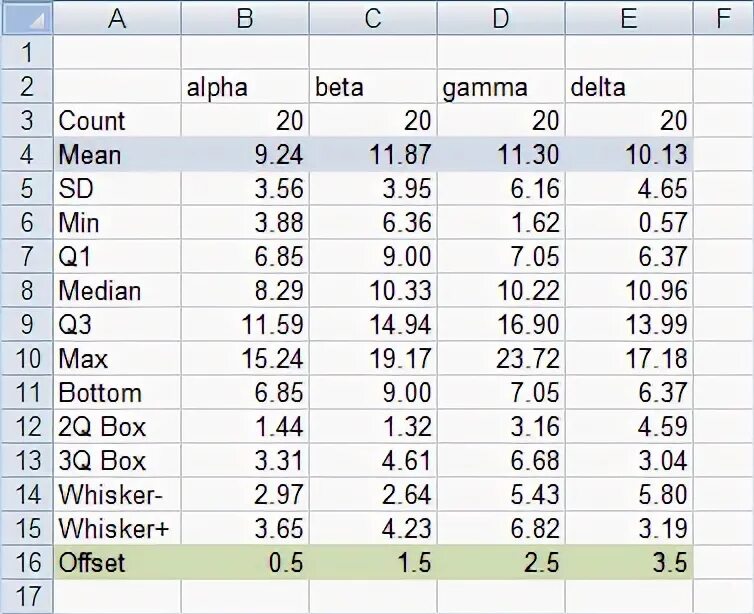Select alpha Mean value 9.24

245,155
